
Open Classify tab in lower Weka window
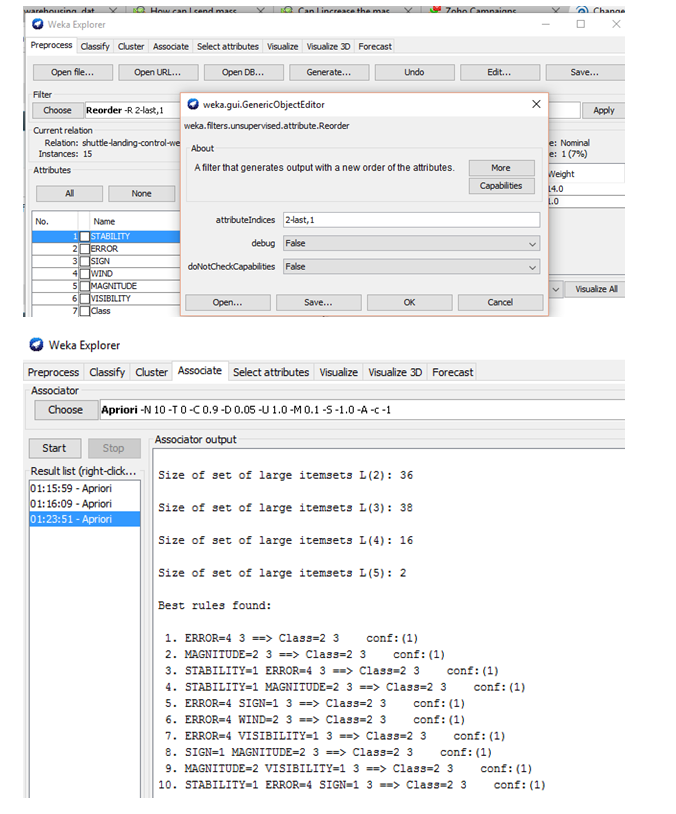(x=107, y=373)
